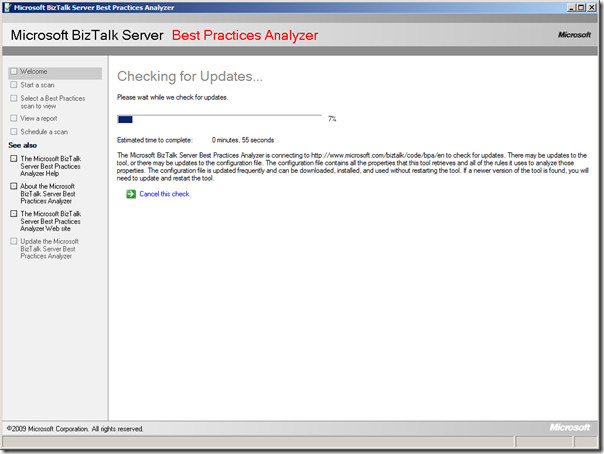Open About the Microsoft BizTalk Server link
The image size is (604, 454).
[x=48, y=194]
